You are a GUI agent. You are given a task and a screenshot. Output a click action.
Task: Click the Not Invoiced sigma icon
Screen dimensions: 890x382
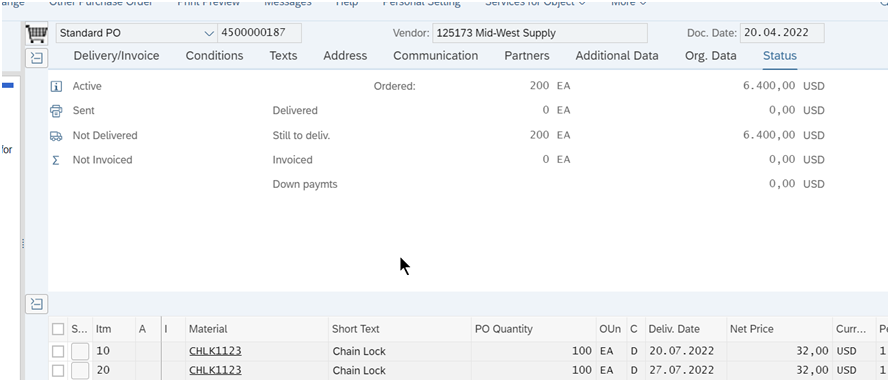tap(56, 160)
